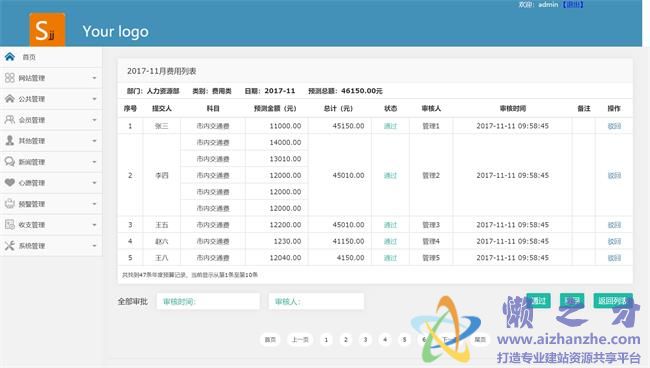
Task: Open the 收支管理 sidebar menu
Action: tap(51, 225)
